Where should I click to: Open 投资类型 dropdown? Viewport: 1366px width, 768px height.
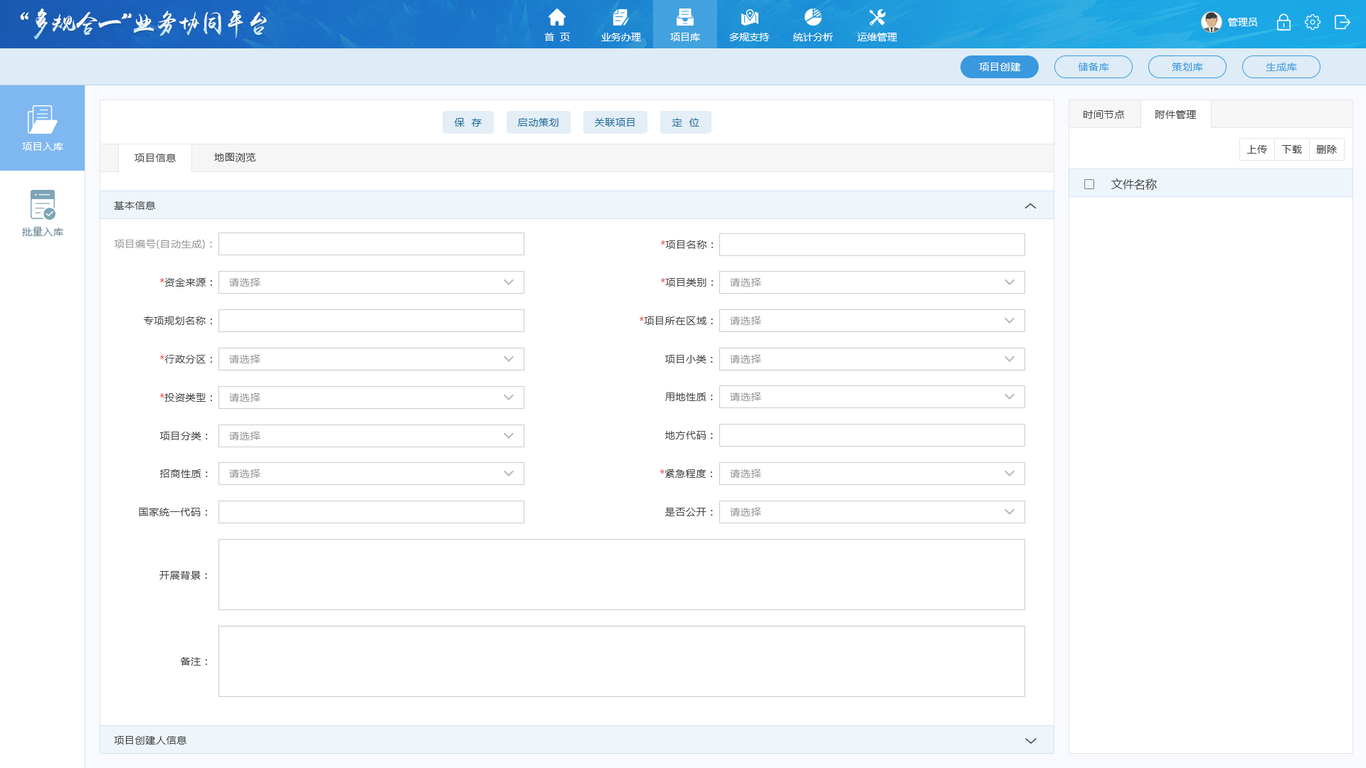click(371, 397)
